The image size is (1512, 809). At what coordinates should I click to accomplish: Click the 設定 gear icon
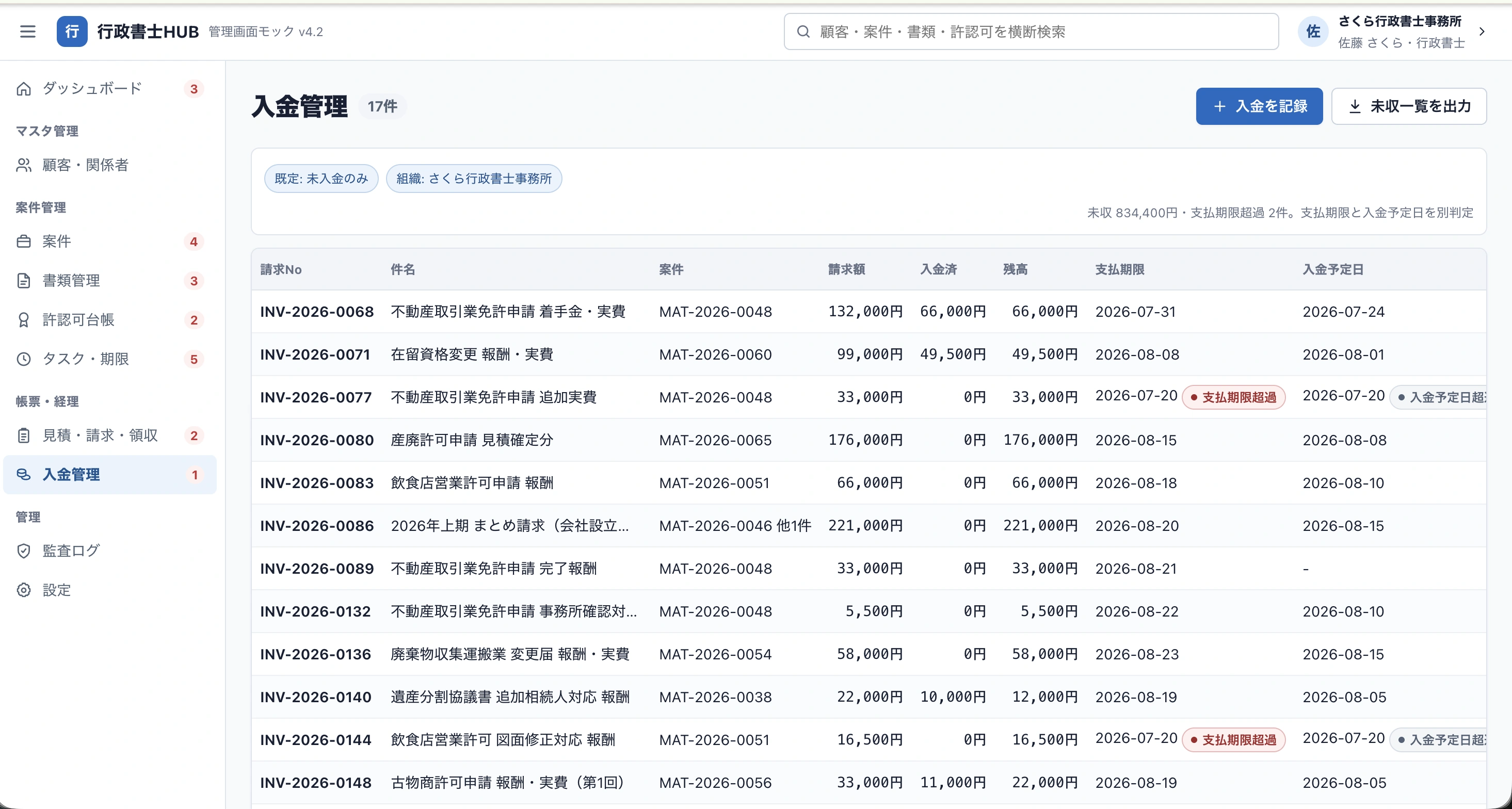[23, 590]
